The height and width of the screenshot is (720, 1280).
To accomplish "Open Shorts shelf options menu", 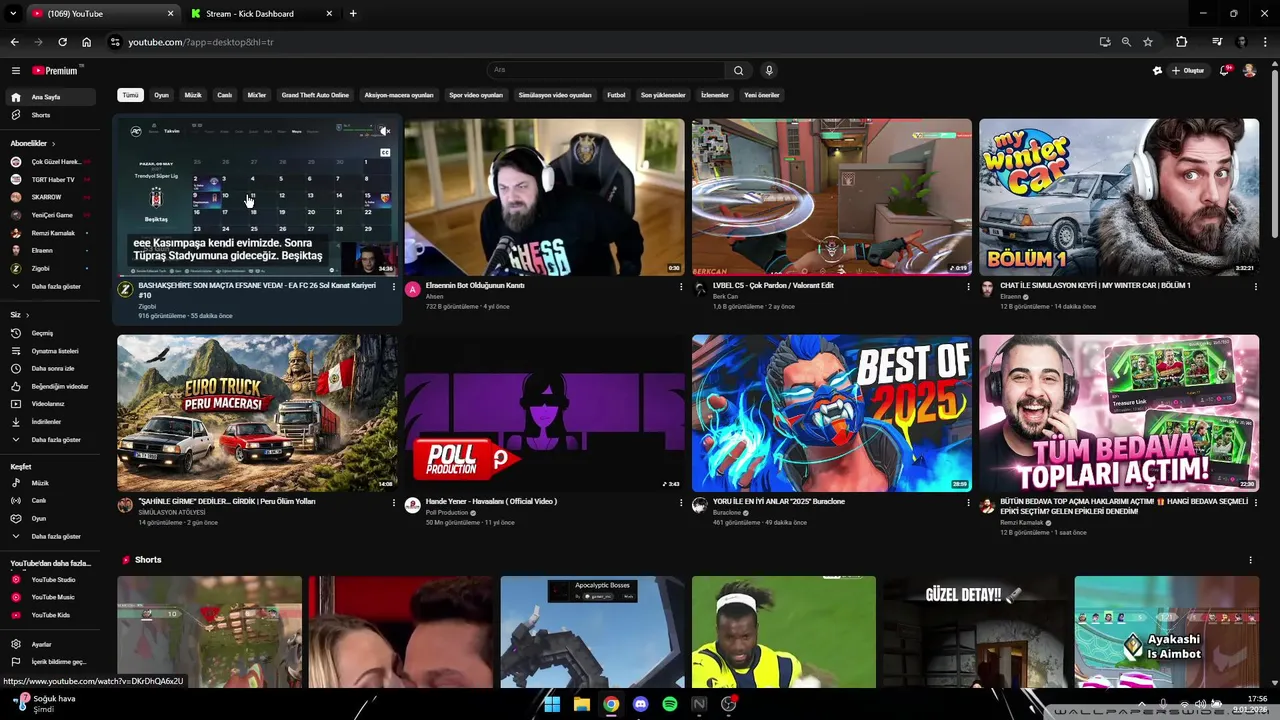I will pyautogui.click(x=1250, y=560).
